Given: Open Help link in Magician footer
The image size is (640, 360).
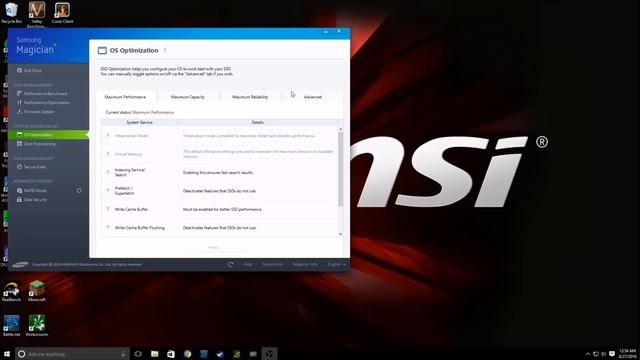Looking at the screenshot, I should pyautogui.click(x=248, y=264).
